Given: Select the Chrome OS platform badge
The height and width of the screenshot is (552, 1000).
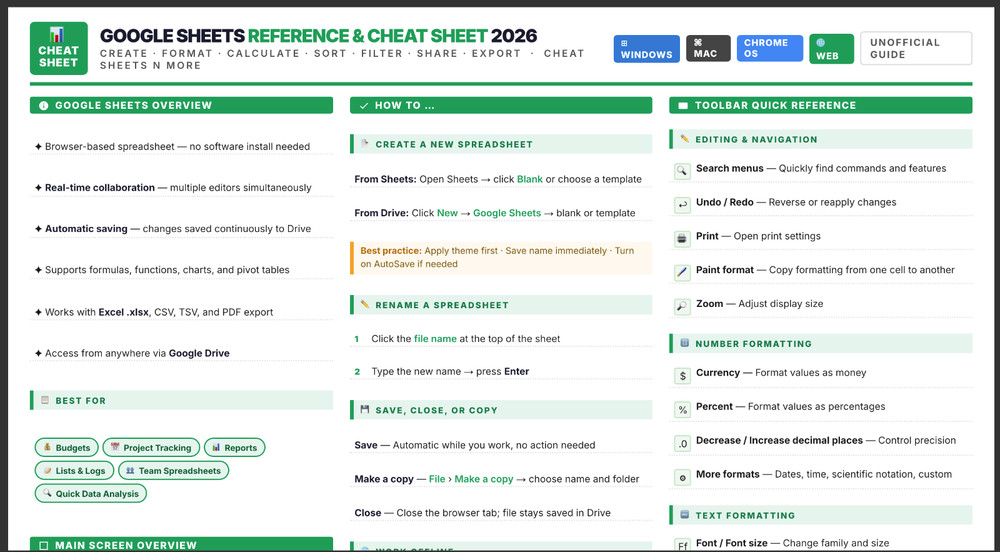Looking at the screenshot, I should coord(769,48).
